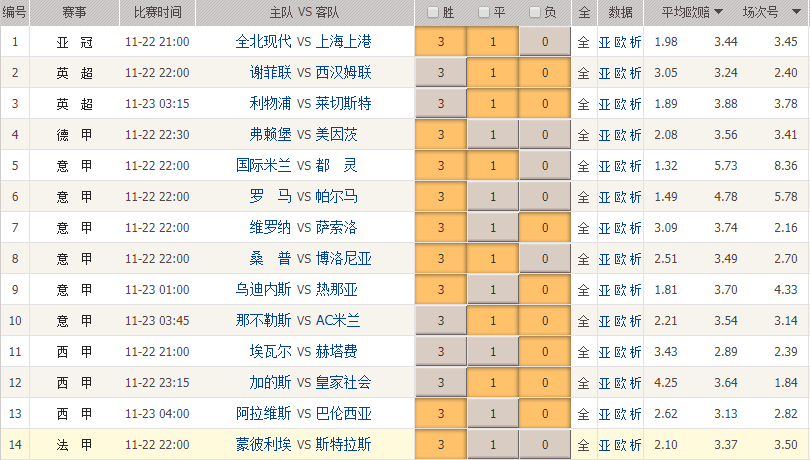Open home team 谢菲联 link

[x=271, y=72]
